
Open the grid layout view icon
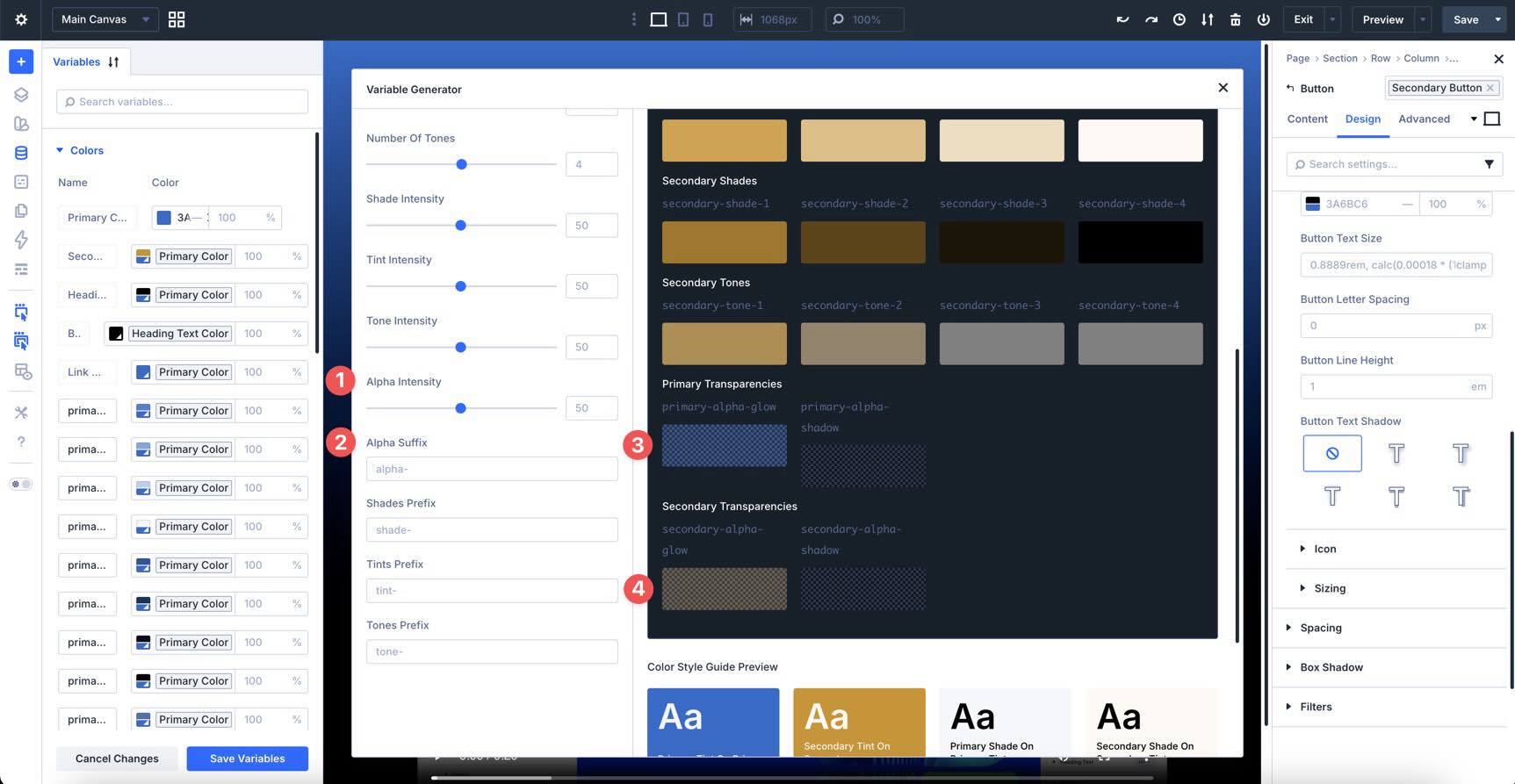(x=177, y=19)
